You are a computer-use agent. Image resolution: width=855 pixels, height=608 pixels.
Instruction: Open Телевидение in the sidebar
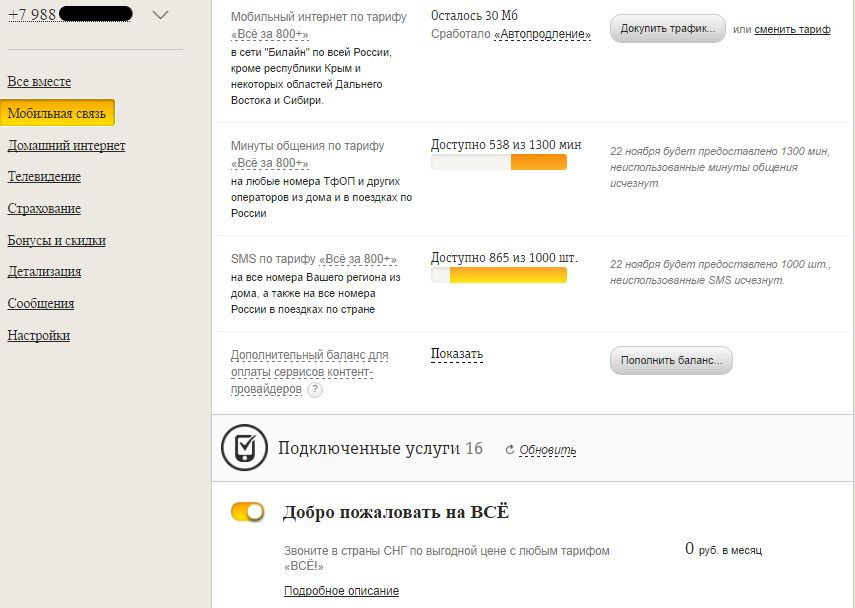coord(44,177)
